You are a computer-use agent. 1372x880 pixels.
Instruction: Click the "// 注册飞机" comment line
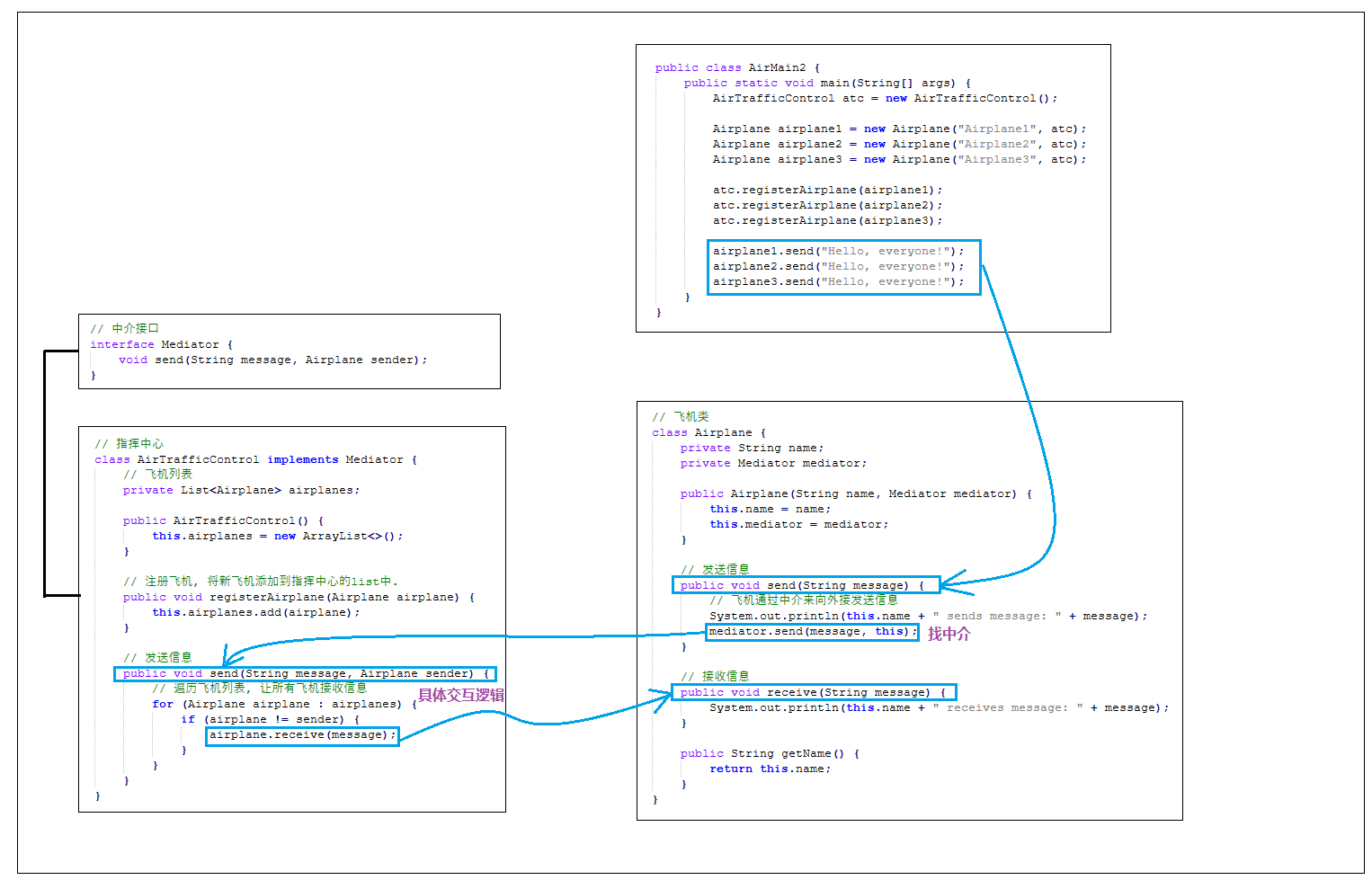(261, 582)
